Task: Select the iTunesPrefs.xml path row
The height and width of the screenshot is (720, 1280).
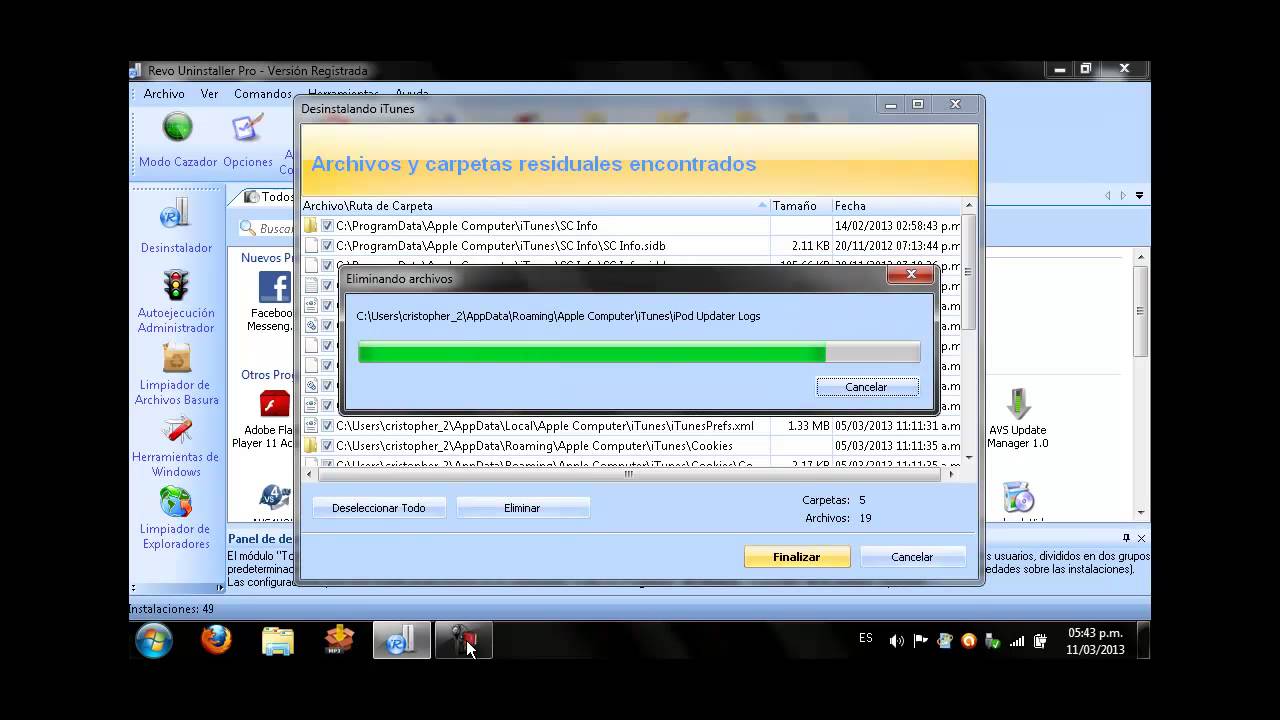Action: (545, 426)
